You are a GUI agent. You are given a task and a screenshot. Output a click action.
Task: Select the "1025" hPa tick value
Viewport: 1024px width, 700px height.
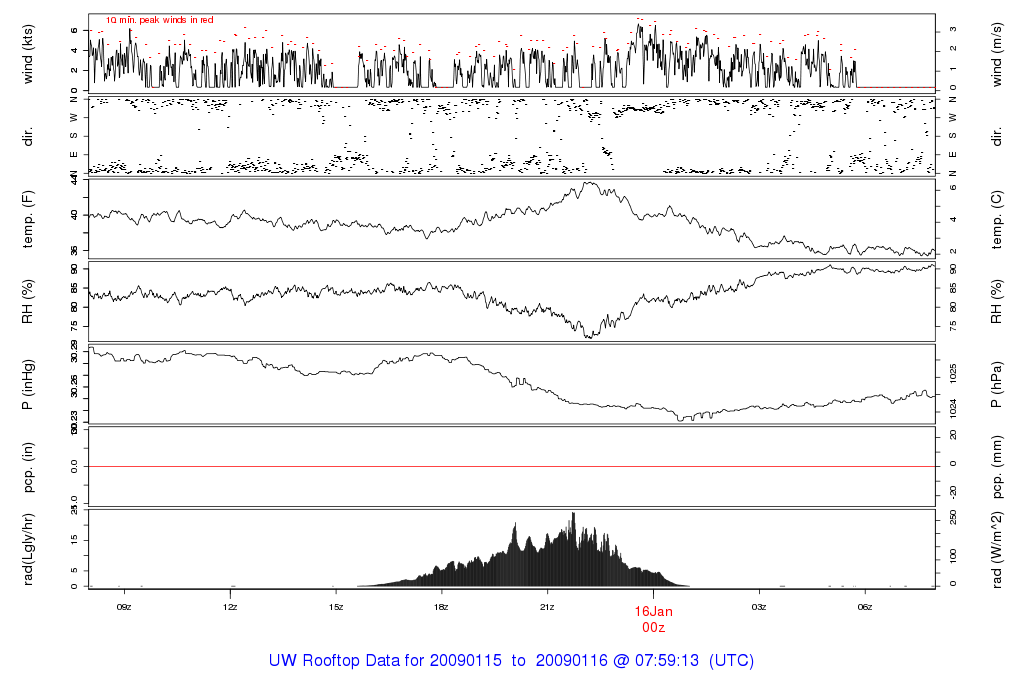tap(953, 374)
